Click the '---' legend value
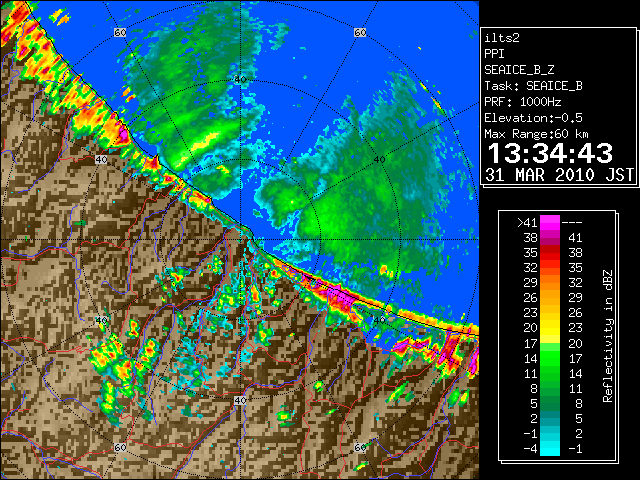Viewport: 640px width, 480px height. [572, 223]
